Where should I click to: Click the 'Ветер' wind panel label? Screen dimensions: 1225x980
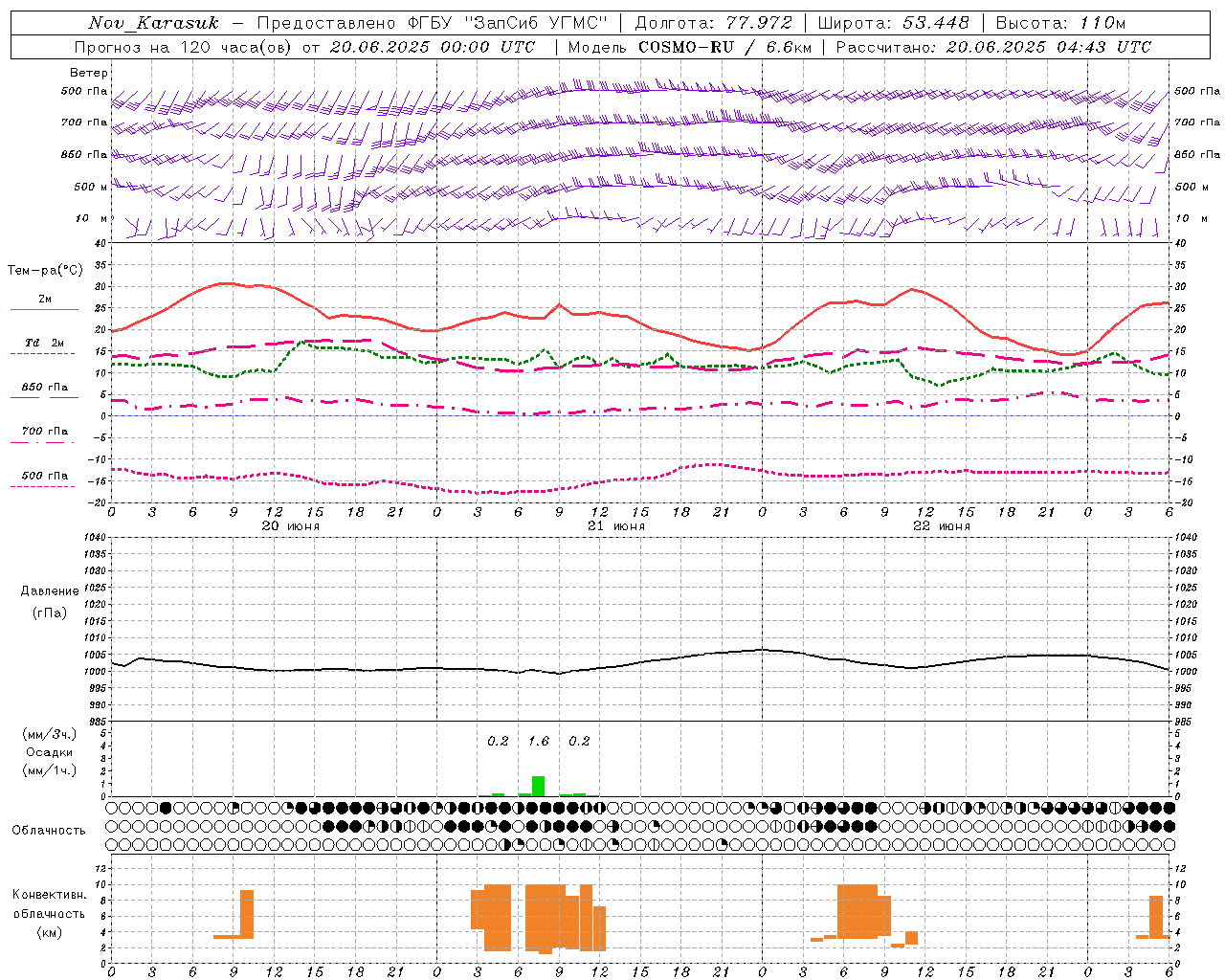[89, 73]
